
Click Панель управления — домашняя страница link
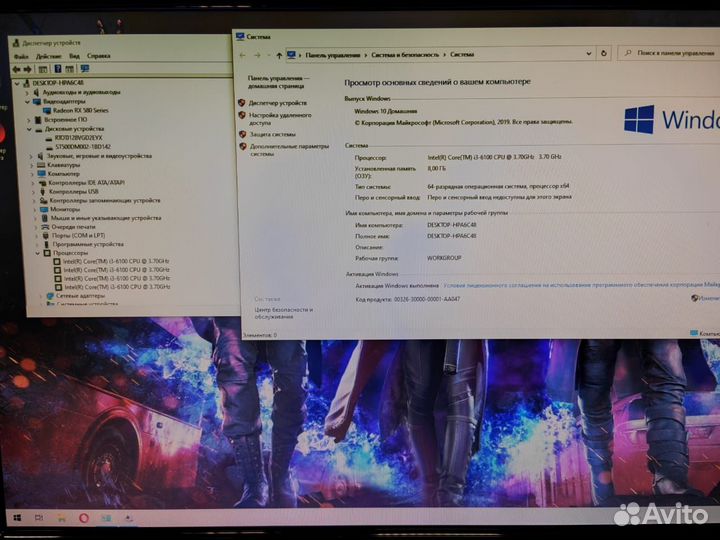tap(278, 82)
